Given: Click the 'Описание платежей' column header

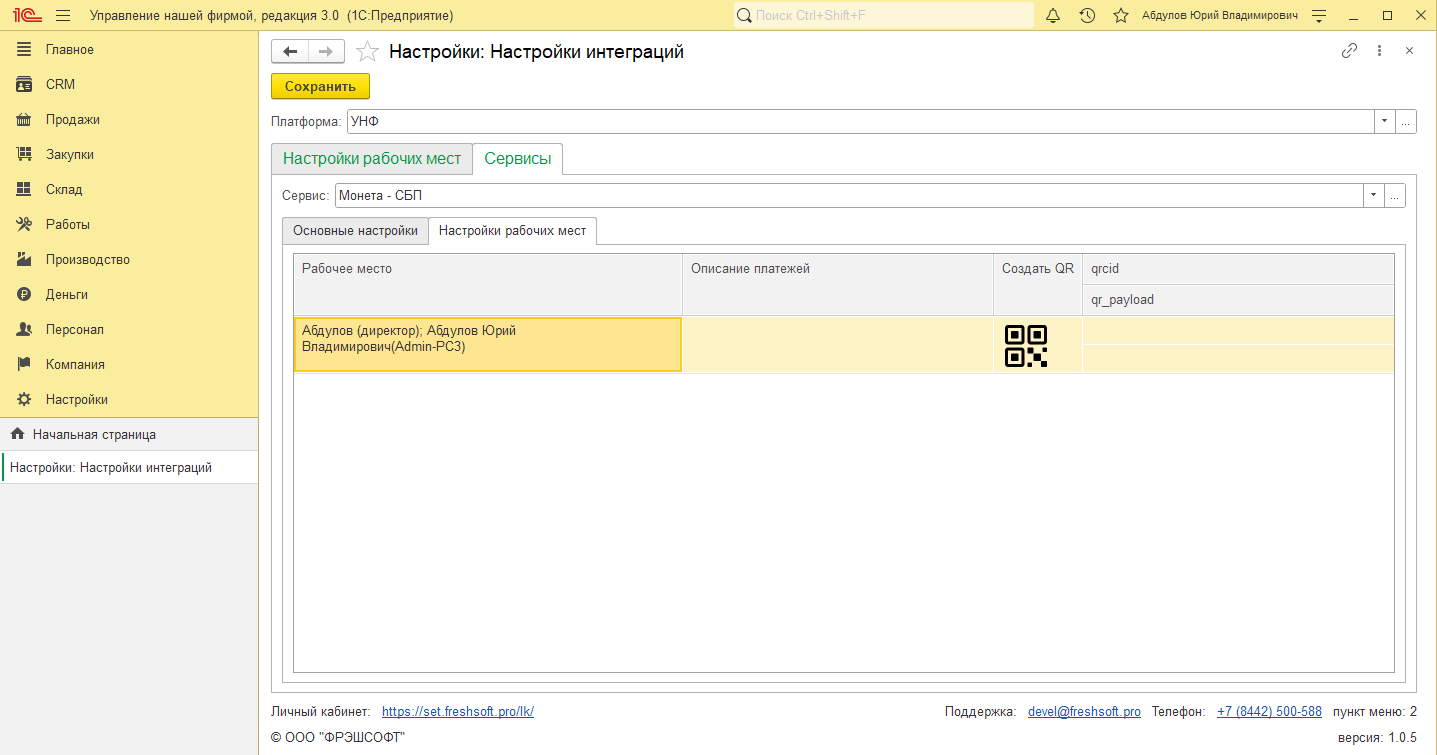Looking at the screenshot, I should 837,284.
